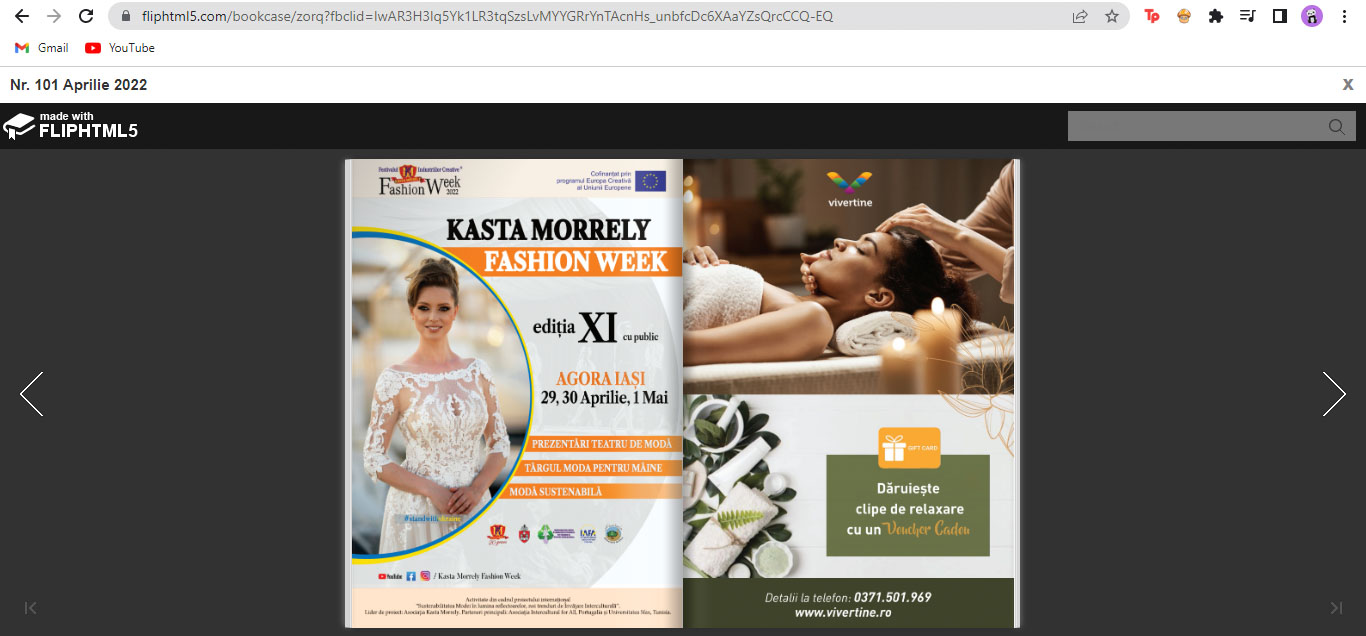Flip to the next page

click(1334, 394)
